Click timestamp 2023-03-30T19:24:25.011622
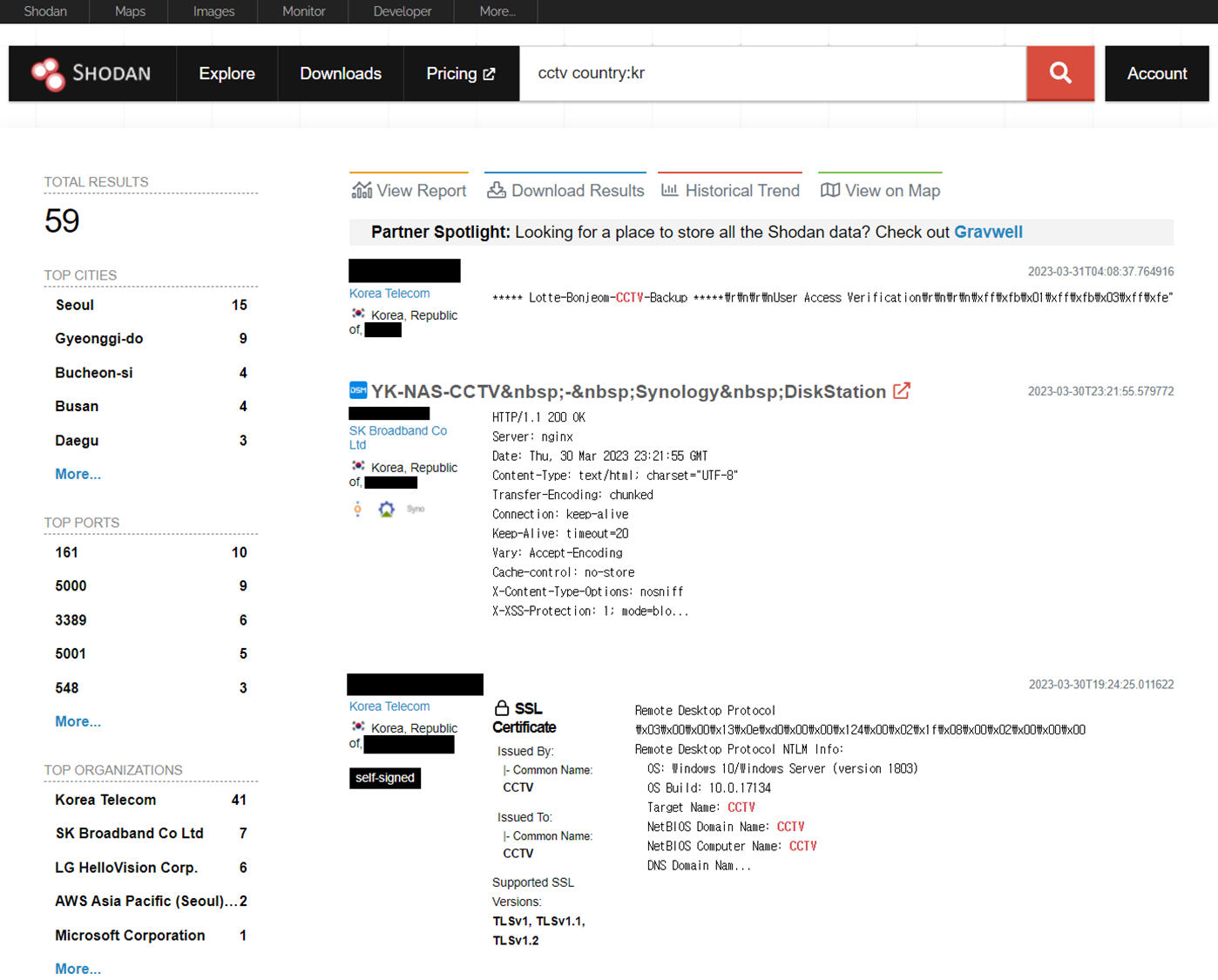 point(1101,685)
